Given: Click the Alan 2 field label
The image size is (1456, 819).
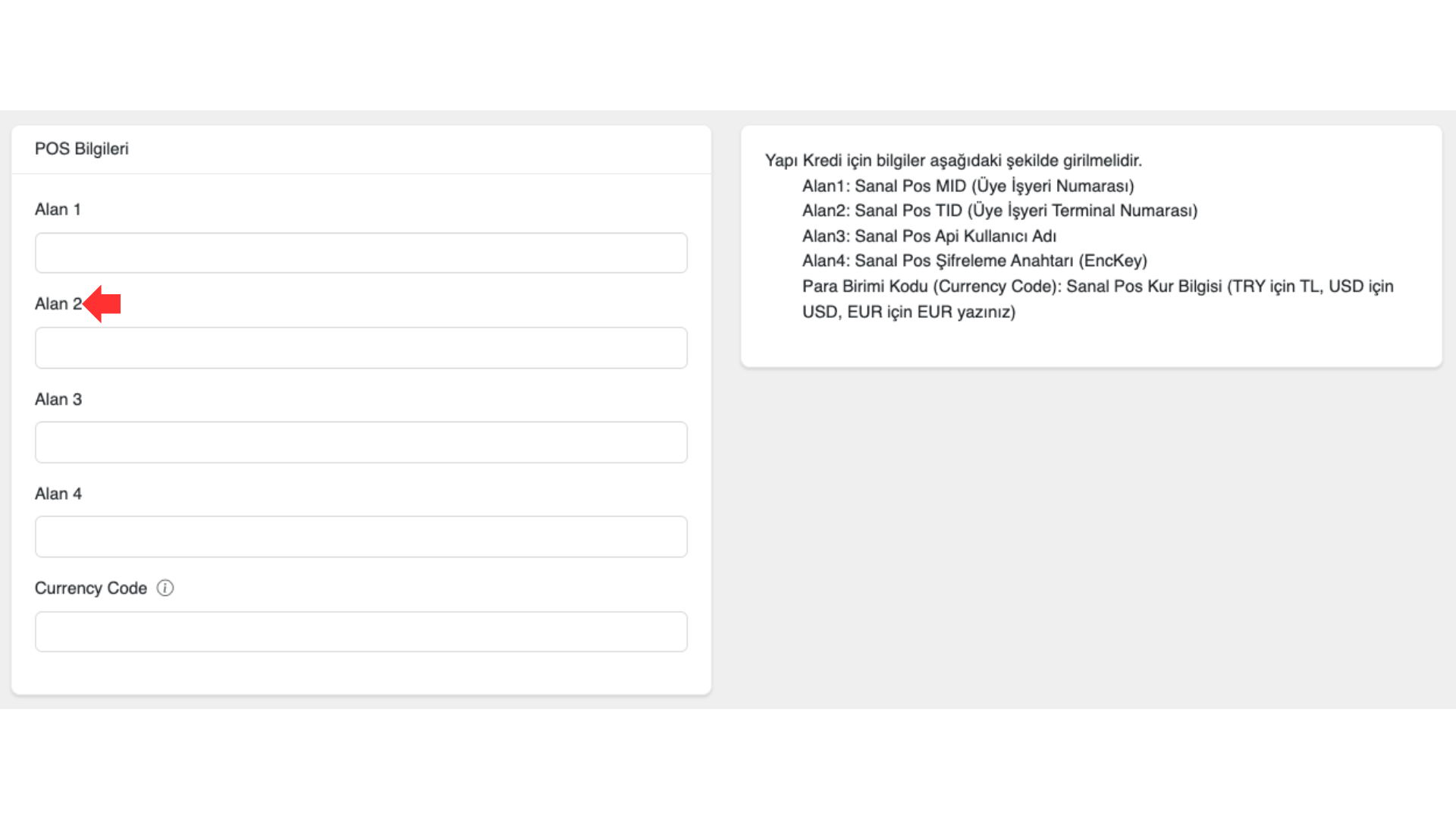Looking at the screenshot, I should tap(58, 304).
